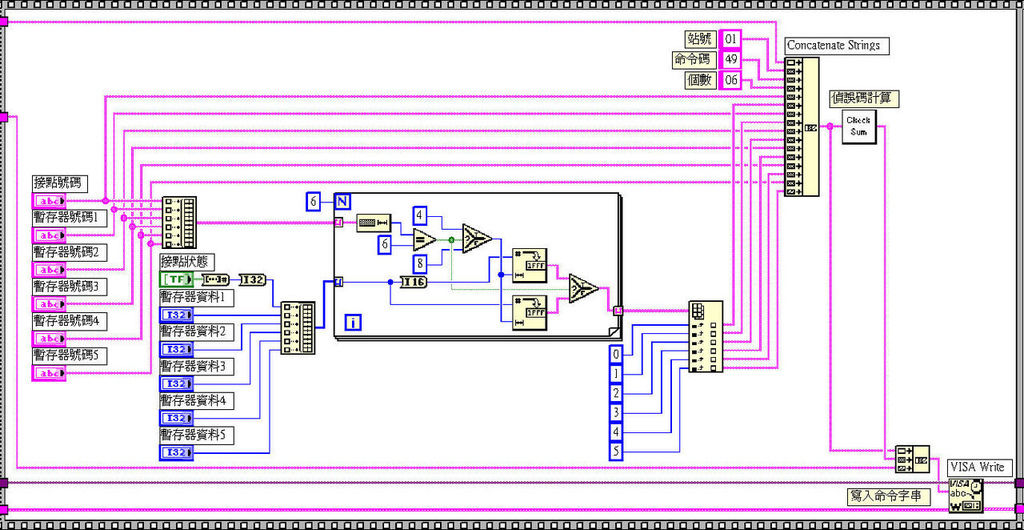Select the I32 conversion node after 接點狀態
The image size is (1024, 530).
pyautogui.click(x=252, y=280)
